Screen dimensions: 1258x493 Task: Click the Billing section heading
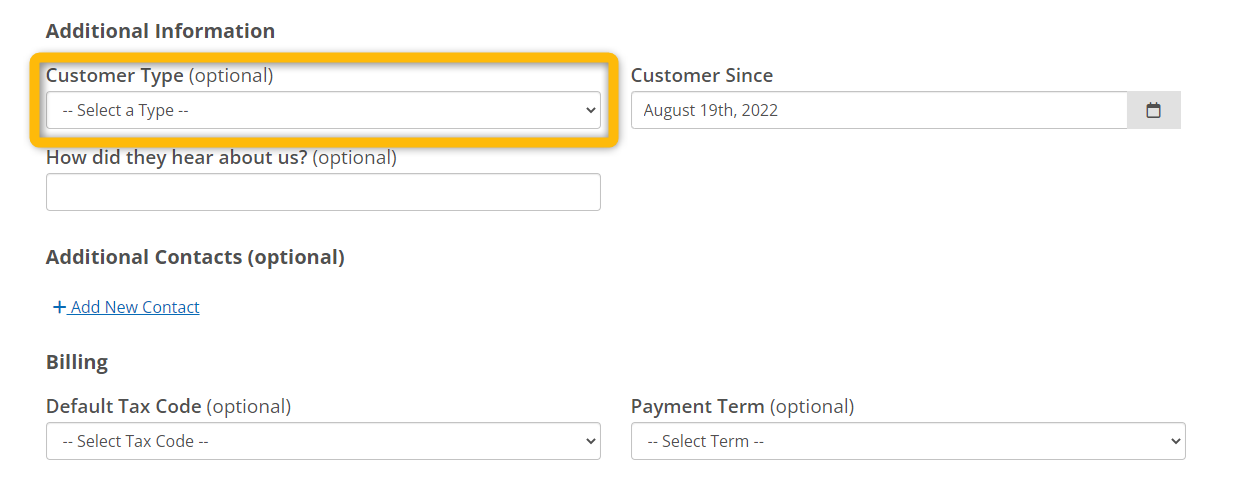(x=77, y=362)
